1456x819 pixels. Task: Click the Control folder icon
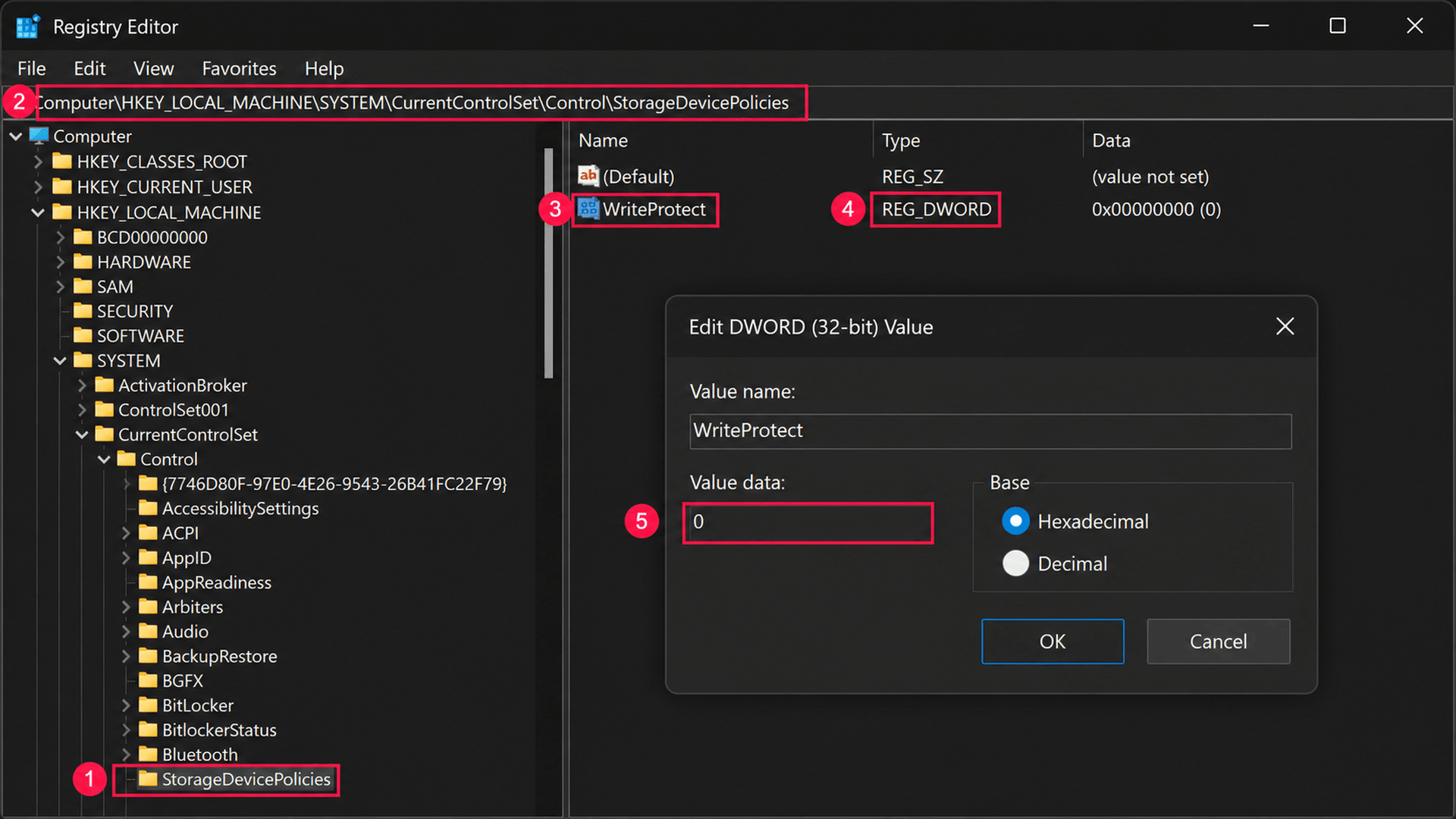[x=127, y=459]
